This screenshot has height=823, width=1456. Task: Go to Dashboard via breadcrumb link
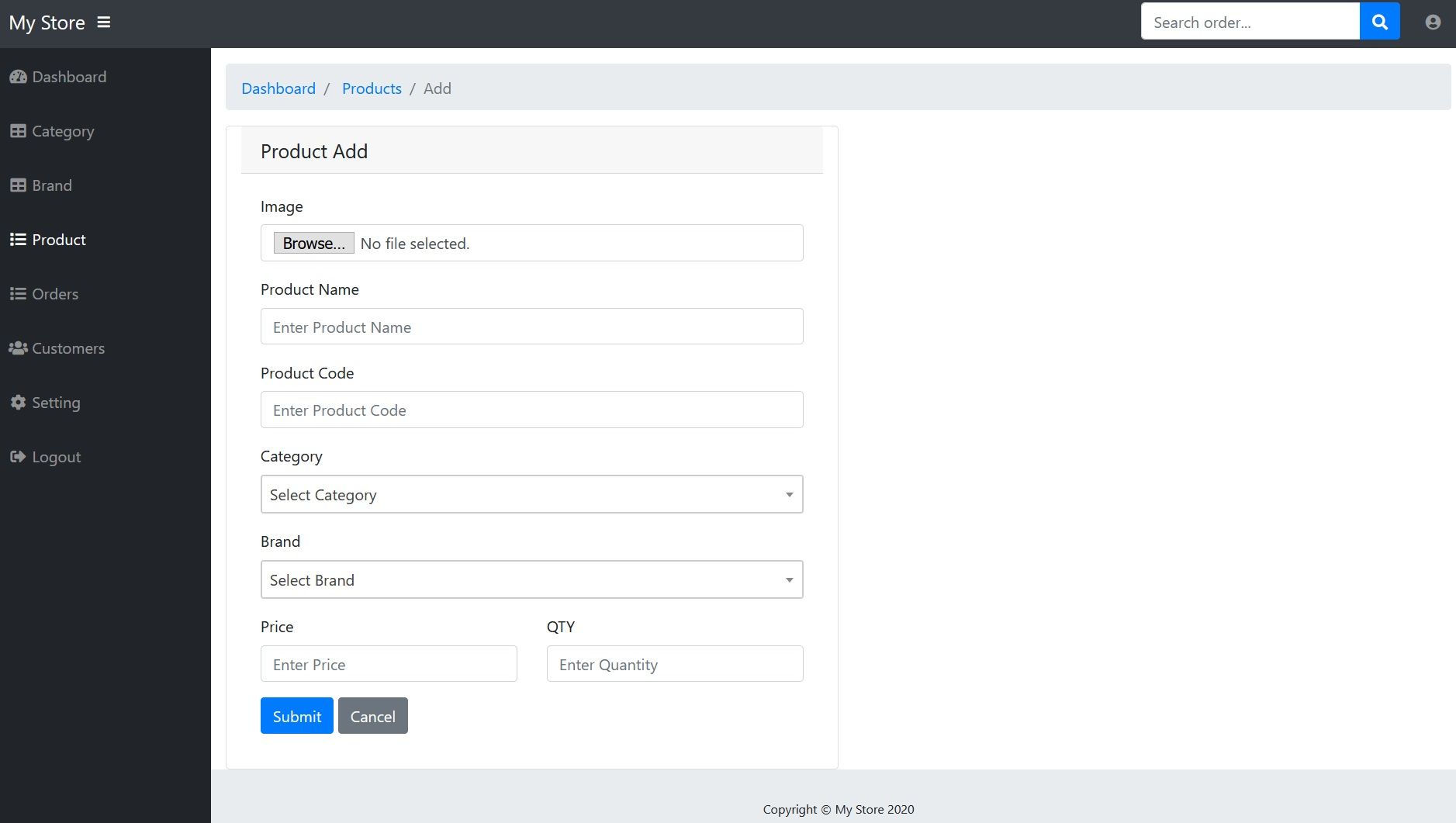[x=278, y=88]
